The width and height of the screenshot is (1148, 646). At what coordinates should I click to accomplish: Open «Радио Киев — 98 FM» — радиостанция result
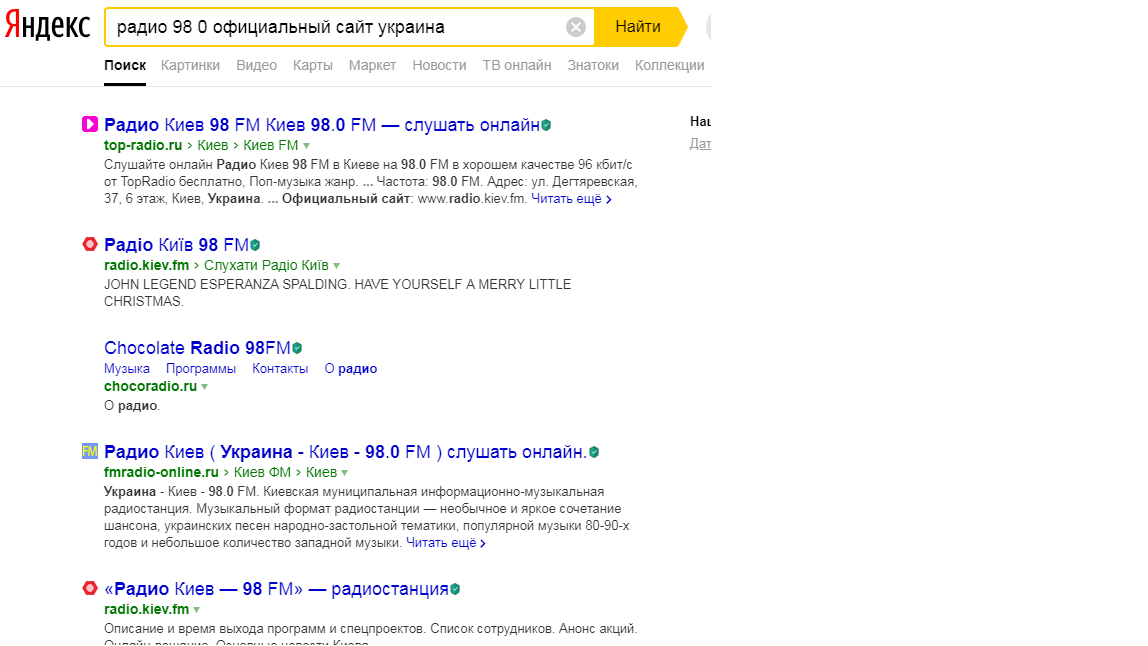(276, 589)
